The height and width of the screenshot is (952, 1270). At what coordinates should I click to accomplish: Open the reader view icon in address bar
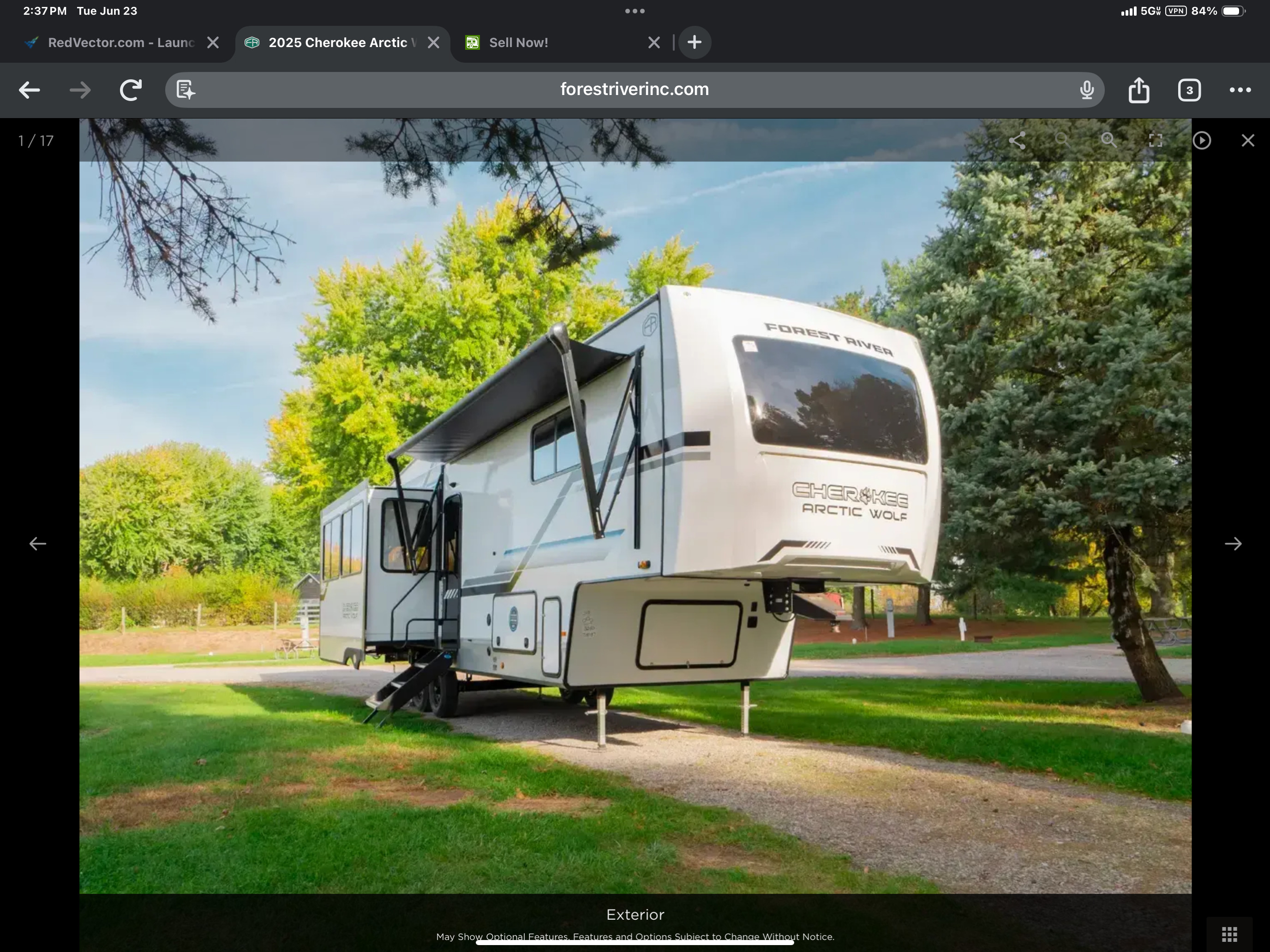186,90
